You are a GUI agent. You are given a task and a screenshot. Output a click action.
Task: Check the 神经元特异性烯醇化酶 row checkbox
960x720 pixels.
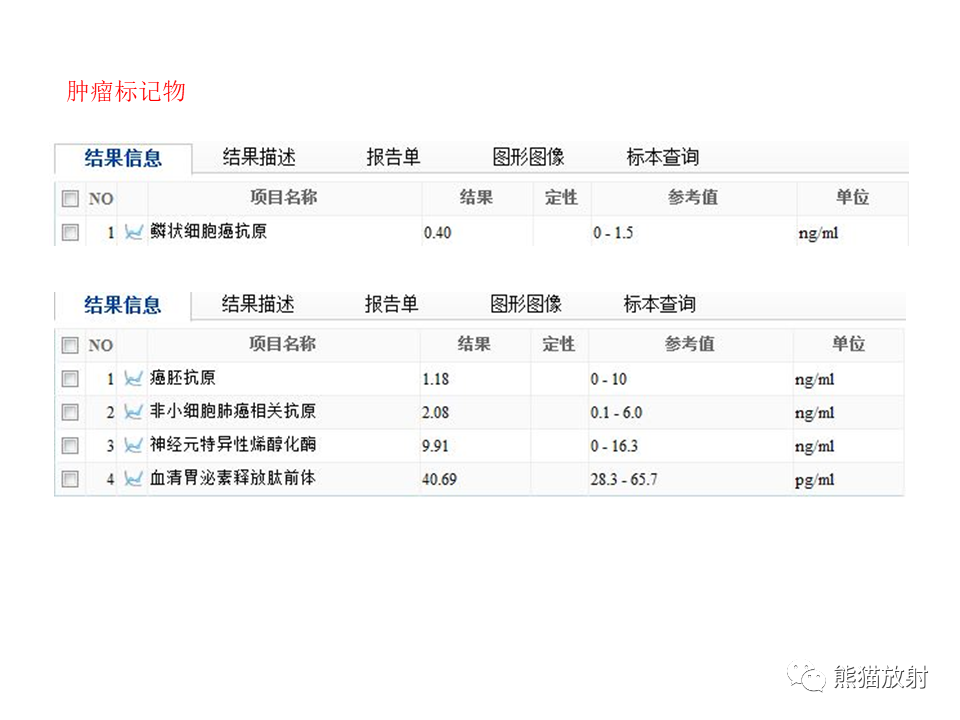pyautogui.click(x=70, y=445)
